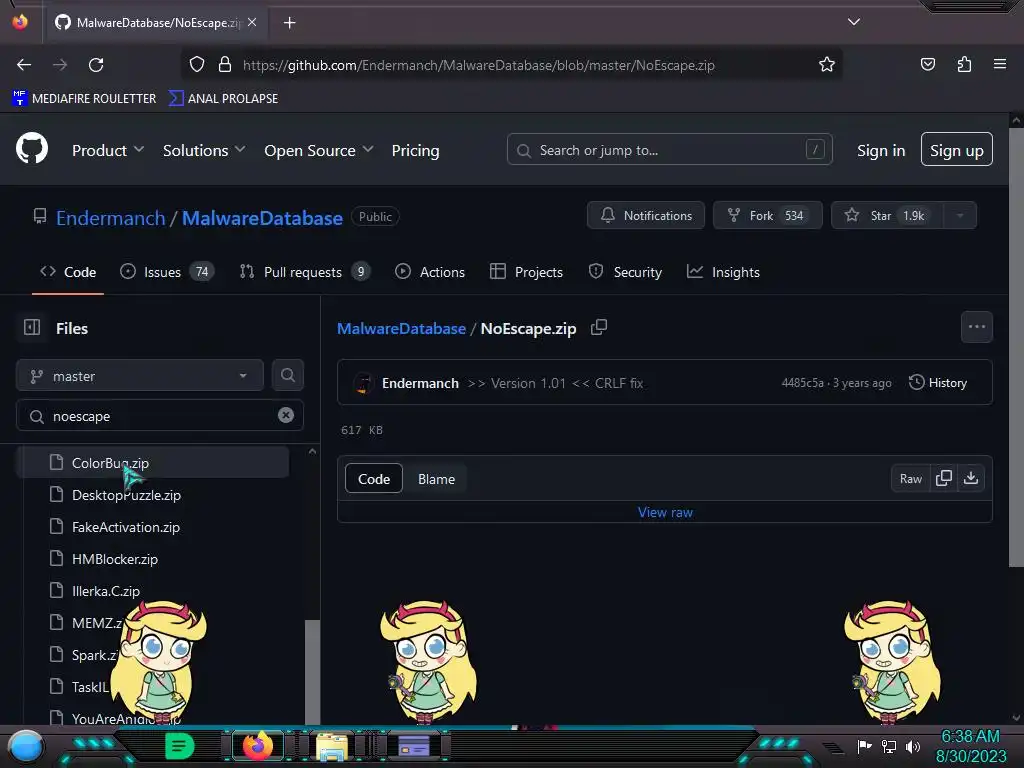The width and height of the screenshot is (1024, 768).
Task: Switch to the Code tab
Action: click(x=68, y=272)
